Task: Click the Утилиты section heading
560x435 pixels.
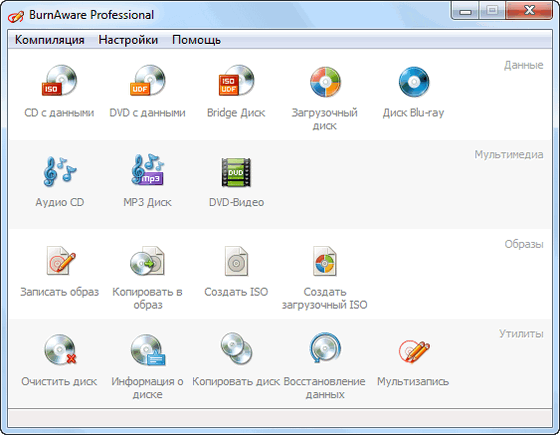Action: (521, 334)
